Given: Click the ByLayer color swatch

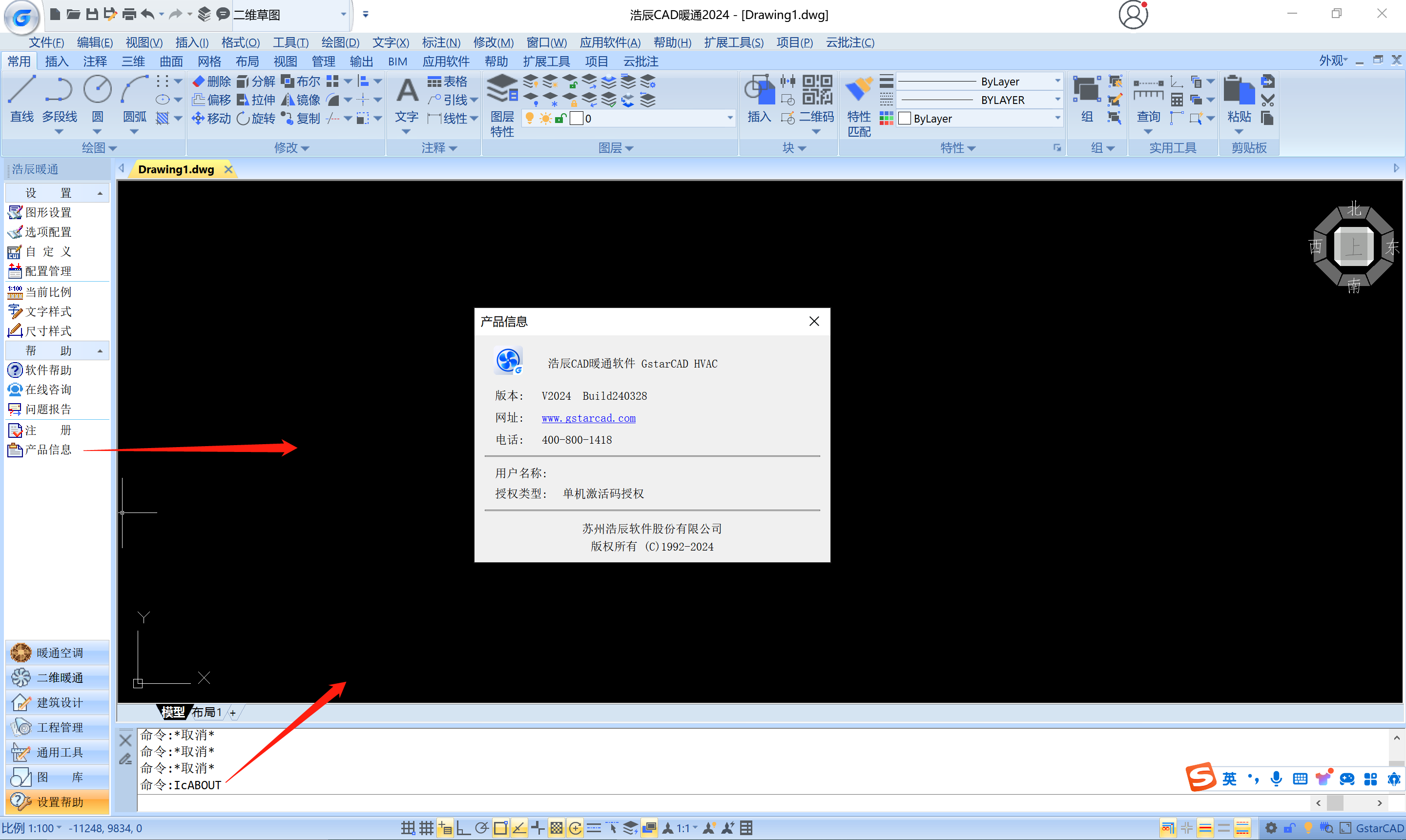Looking at the screenshot, I should point(905,118).
